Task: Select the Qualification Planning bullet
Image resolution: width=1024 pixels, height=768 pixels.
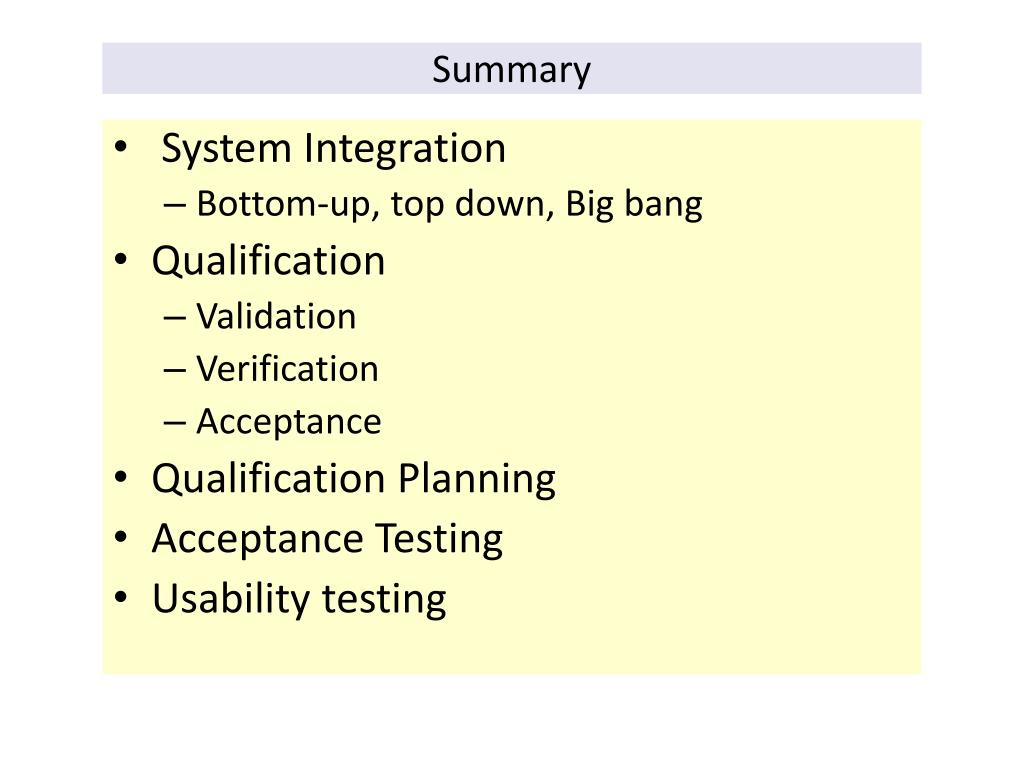Action: click(353, 479)
